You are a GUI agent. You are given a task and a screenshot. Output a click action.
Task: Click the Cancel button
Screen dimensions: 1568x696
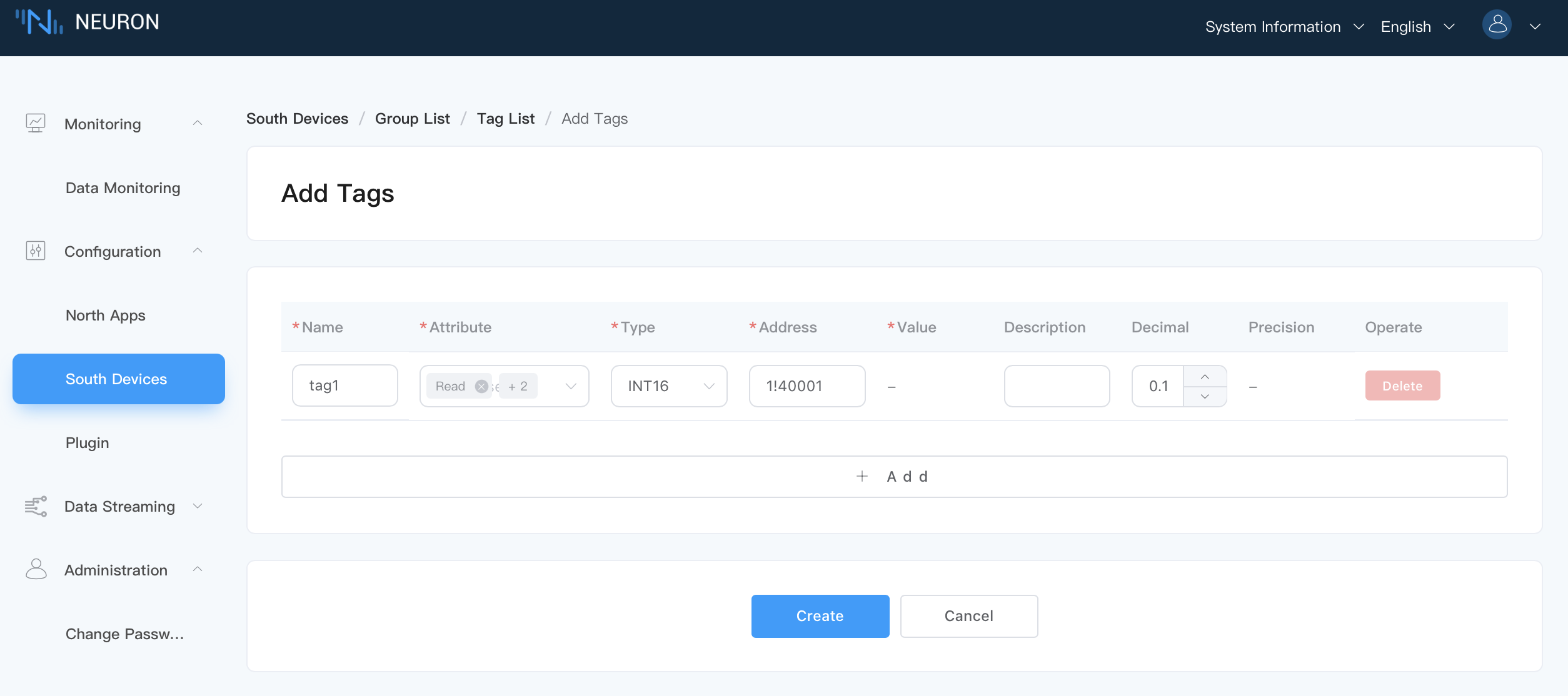969,616
